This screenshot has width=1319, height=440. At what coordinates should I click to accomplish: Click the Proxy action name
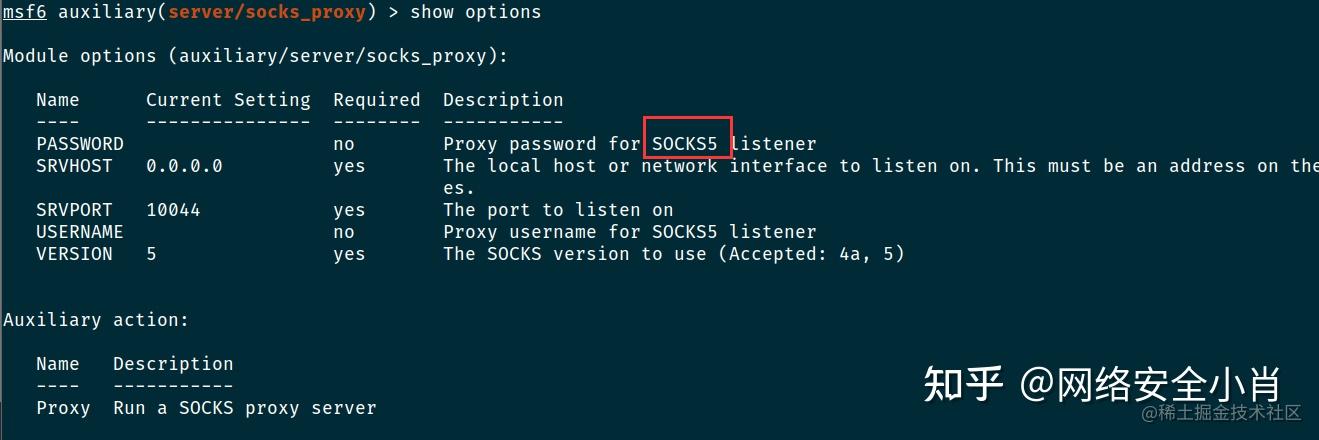[x=63, y=408]
